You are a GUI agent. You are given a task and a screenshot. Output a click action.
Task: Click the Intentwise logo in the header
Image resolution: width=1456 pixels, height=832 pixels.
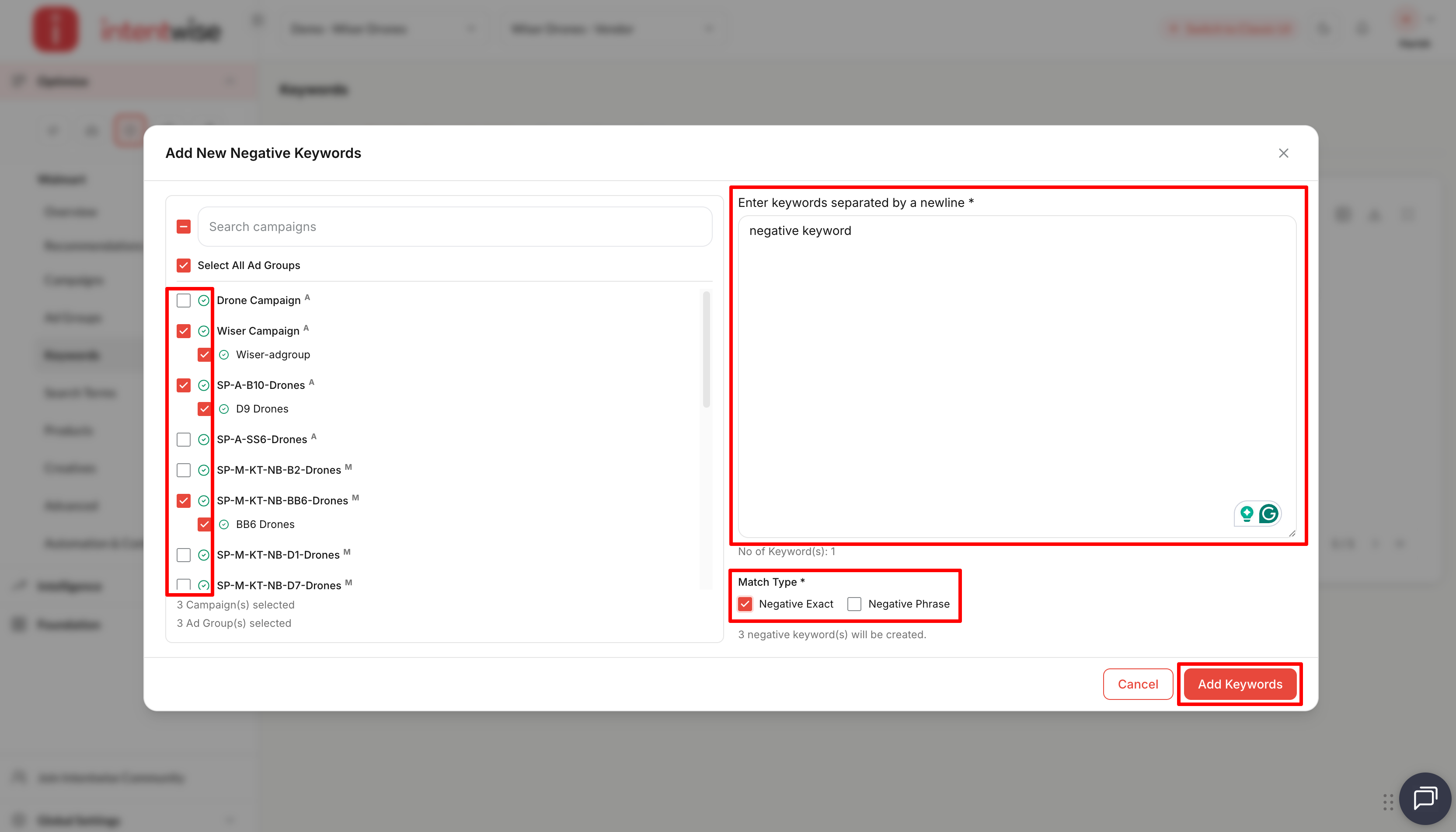pyautogui.click(x=127, y=29)
